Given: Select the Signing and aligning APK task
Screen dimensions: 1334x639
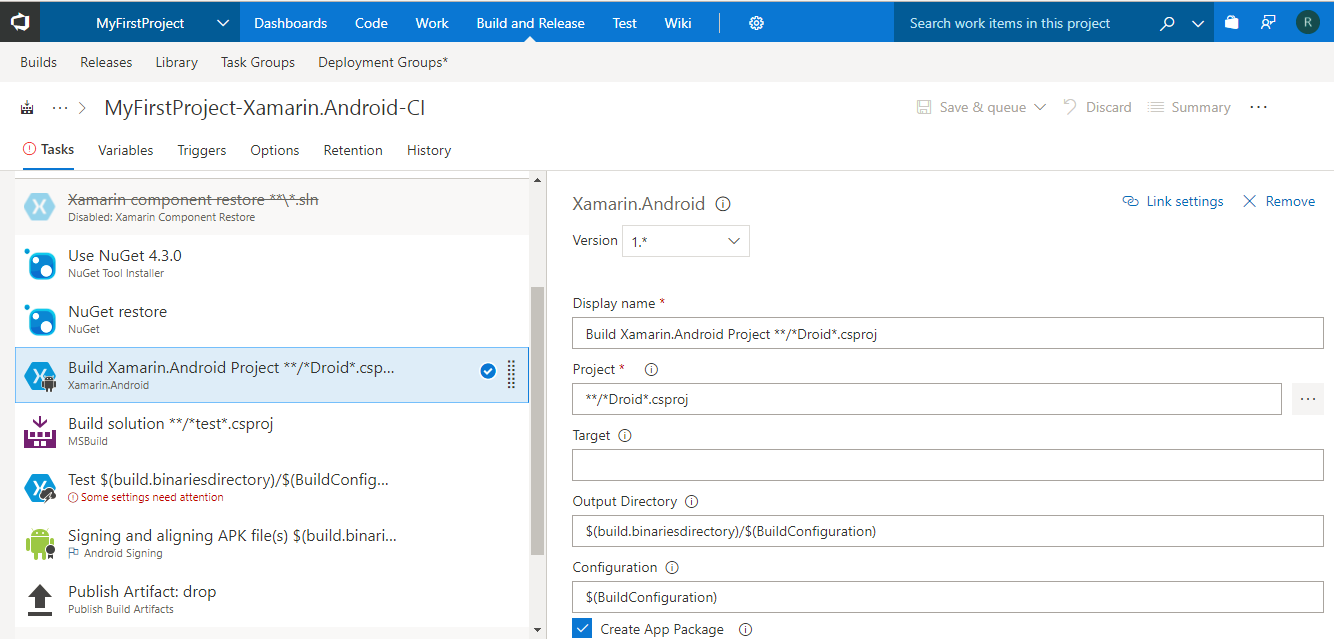Looking at the screenshot, I should coord(272,544).
